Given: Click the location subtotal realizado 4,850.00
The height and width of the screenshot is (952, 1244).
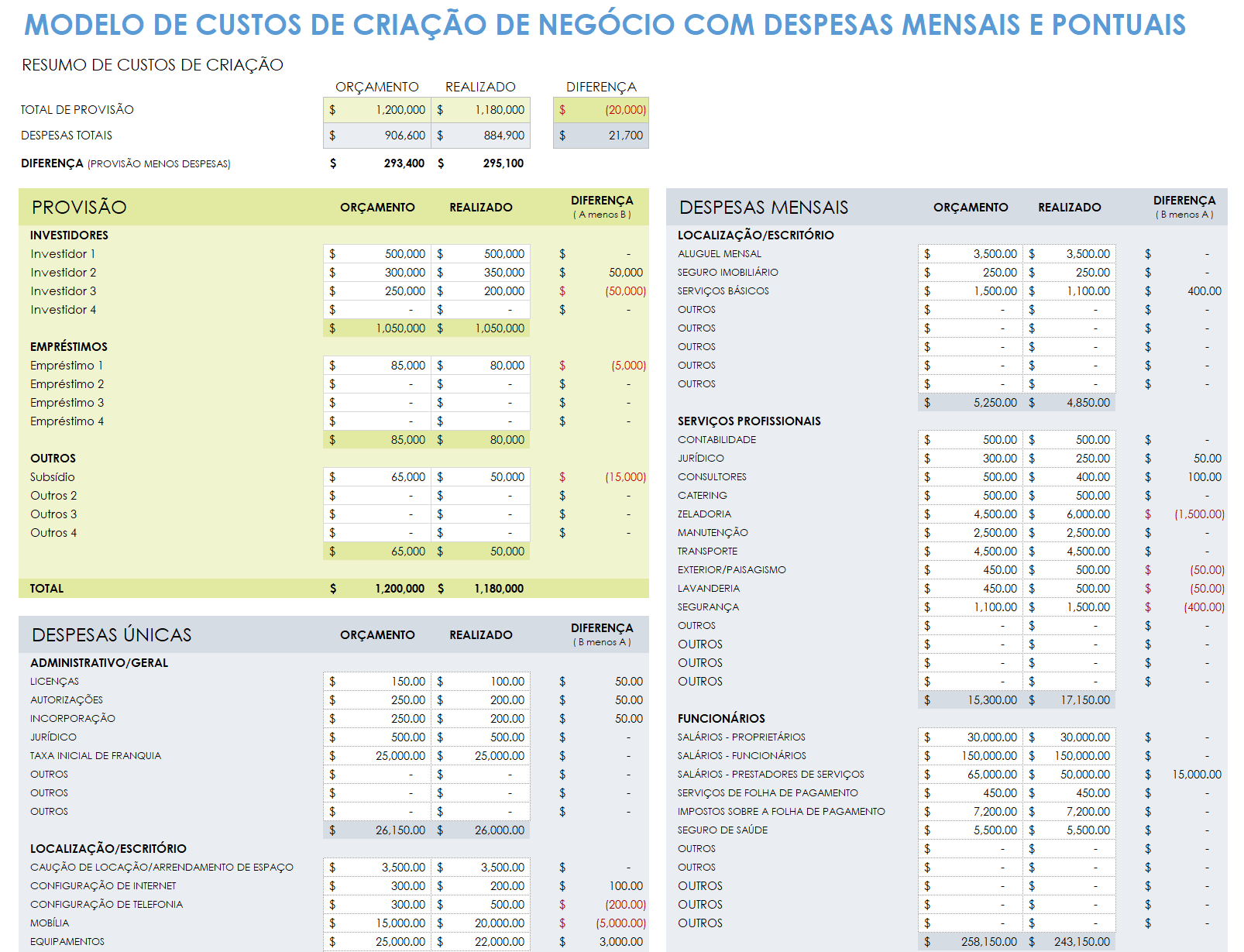Looking at the screenshot, I should pyautogui.click(x=1069, y=403).
